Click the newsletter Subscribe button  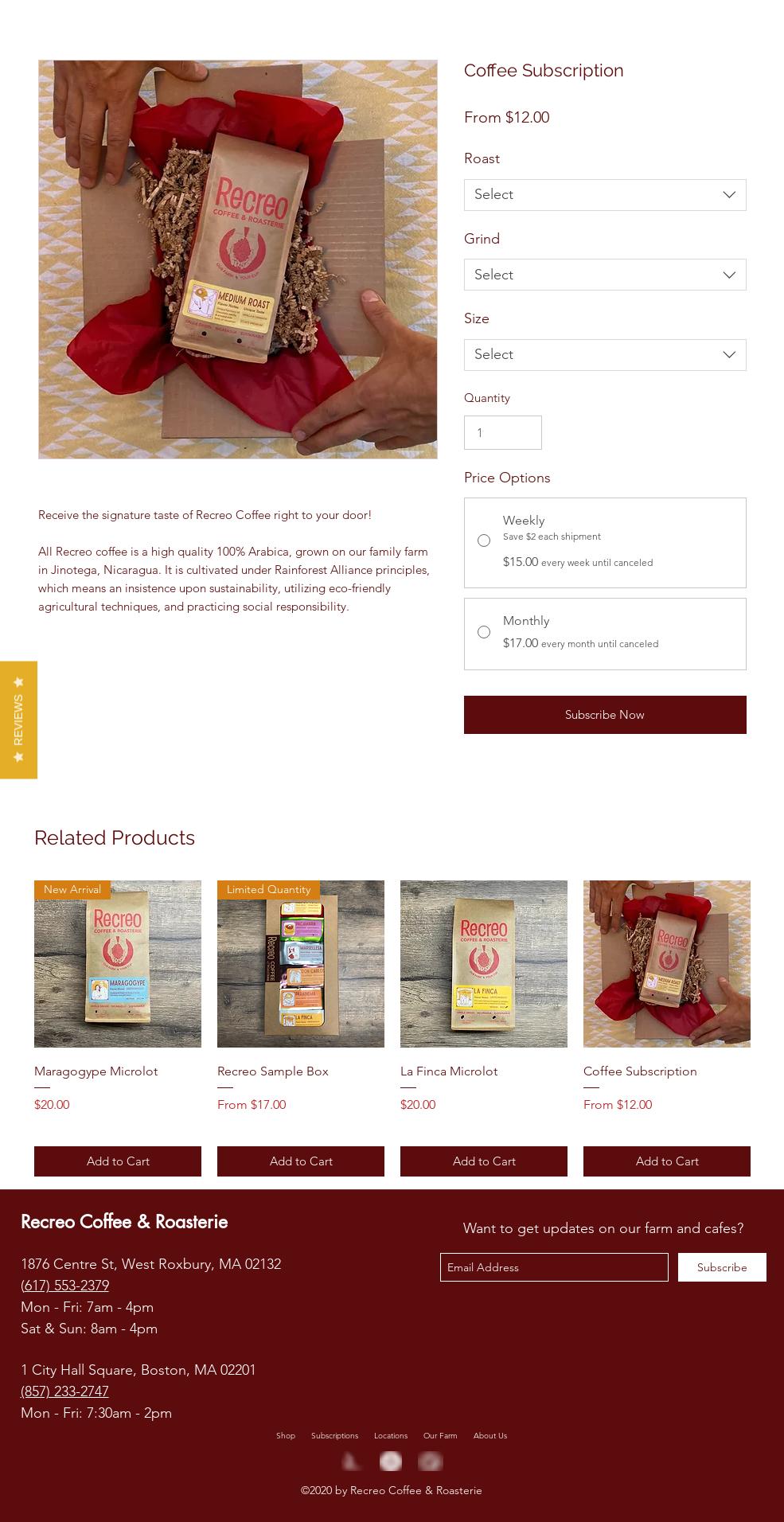(x=722, y=1267)
